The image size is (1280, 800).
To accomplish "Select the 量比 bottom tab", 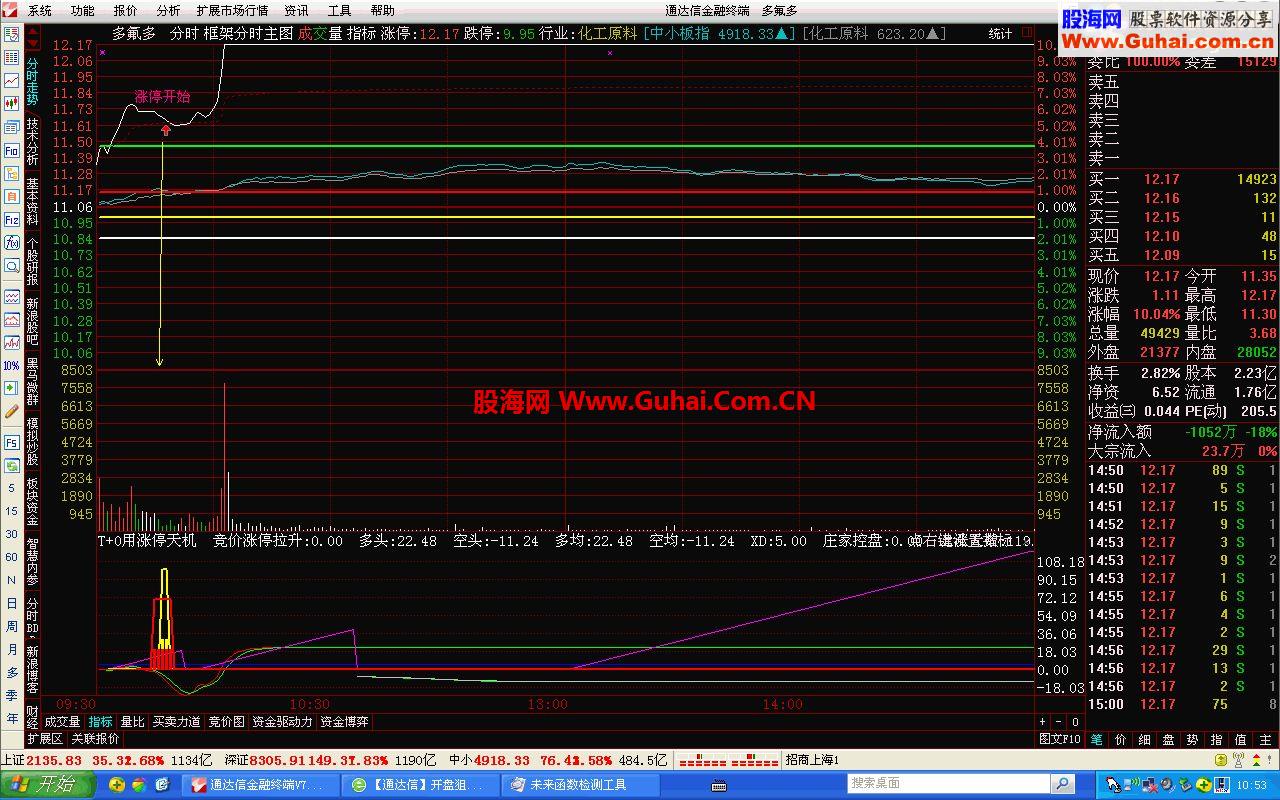I will (132, 722).
